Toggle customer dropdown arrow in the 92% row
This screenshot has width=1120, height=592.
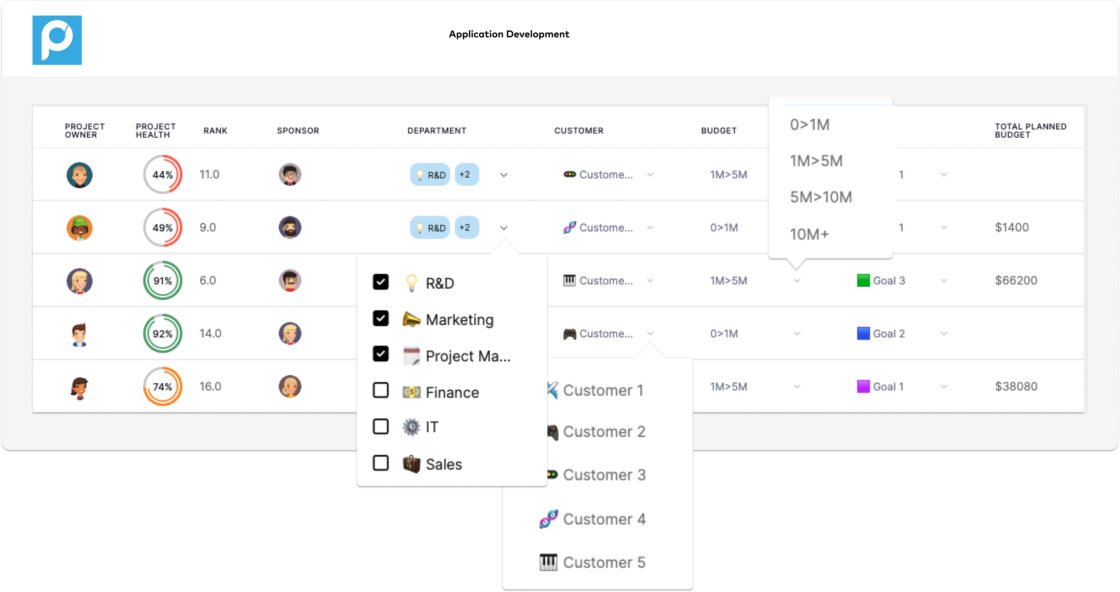point(650,333)
